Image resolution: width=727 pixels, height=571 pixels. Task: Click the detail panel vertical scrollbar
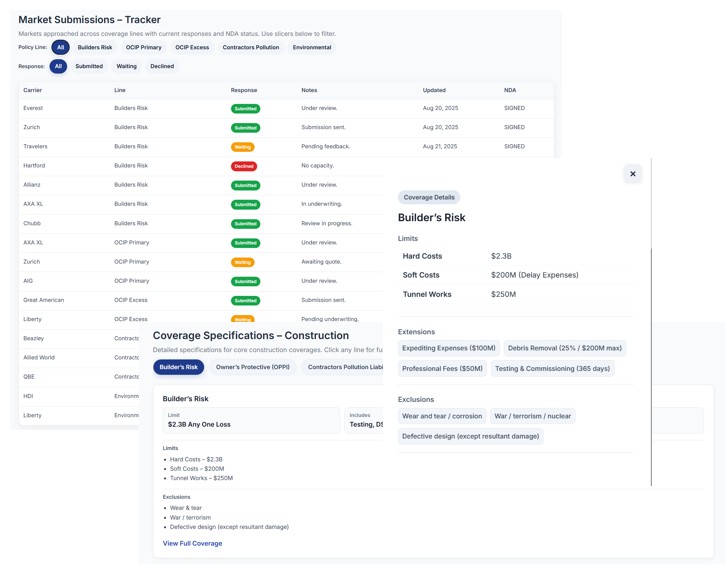click(651, 366)
